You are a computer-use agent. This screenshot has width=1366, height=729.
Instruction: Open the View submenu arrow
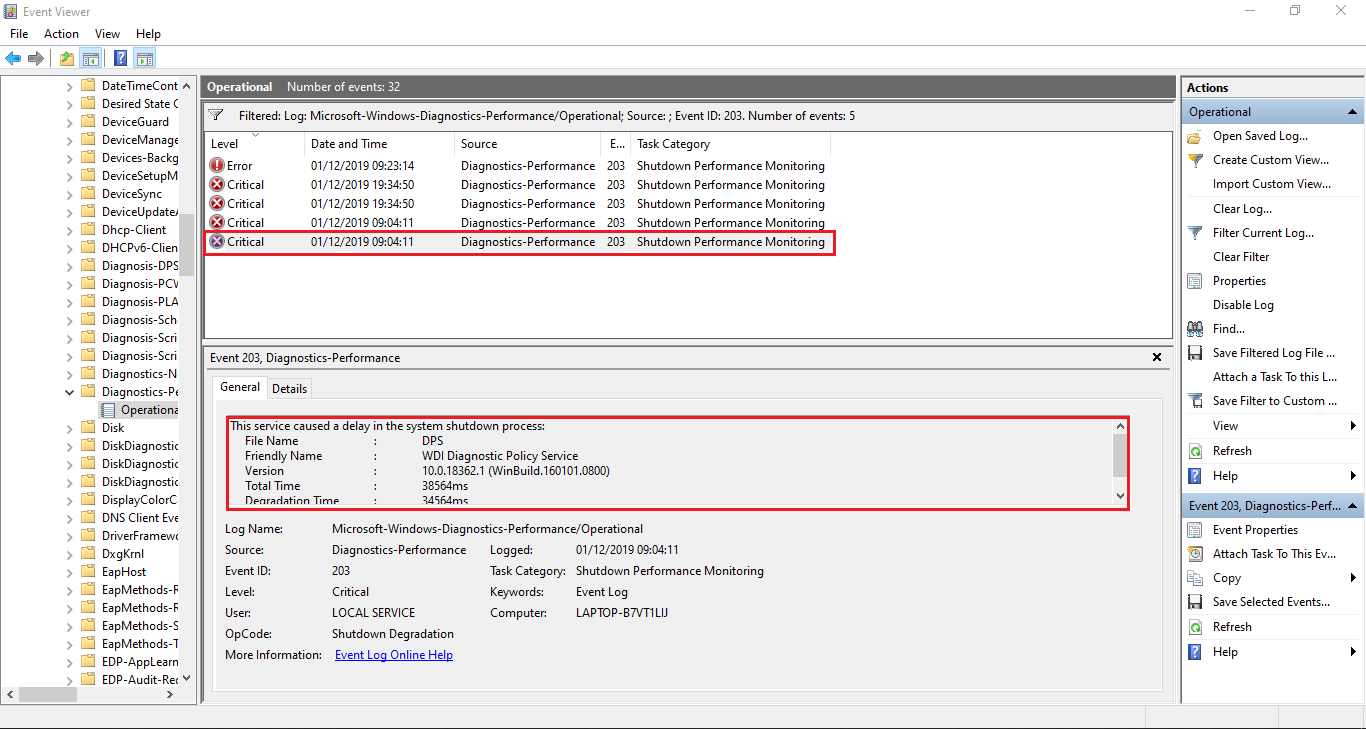1353,426
